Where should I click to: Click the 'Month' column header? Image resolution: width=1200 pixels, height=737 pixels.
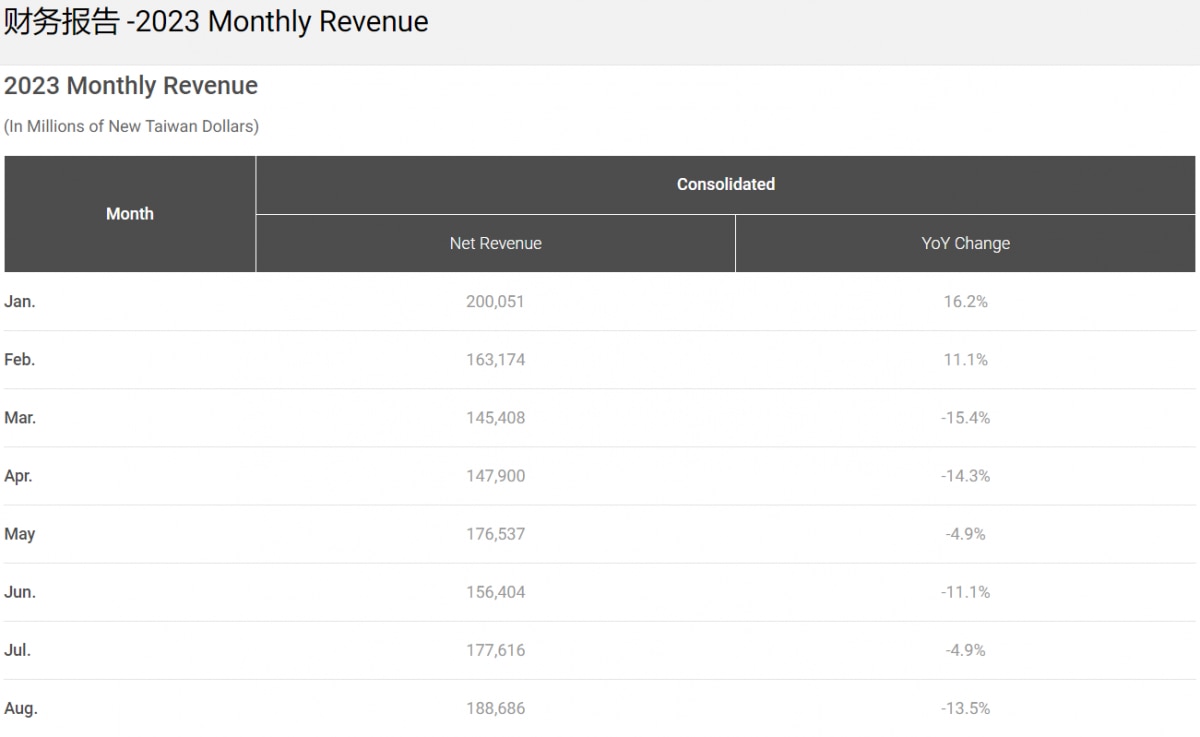130,214
